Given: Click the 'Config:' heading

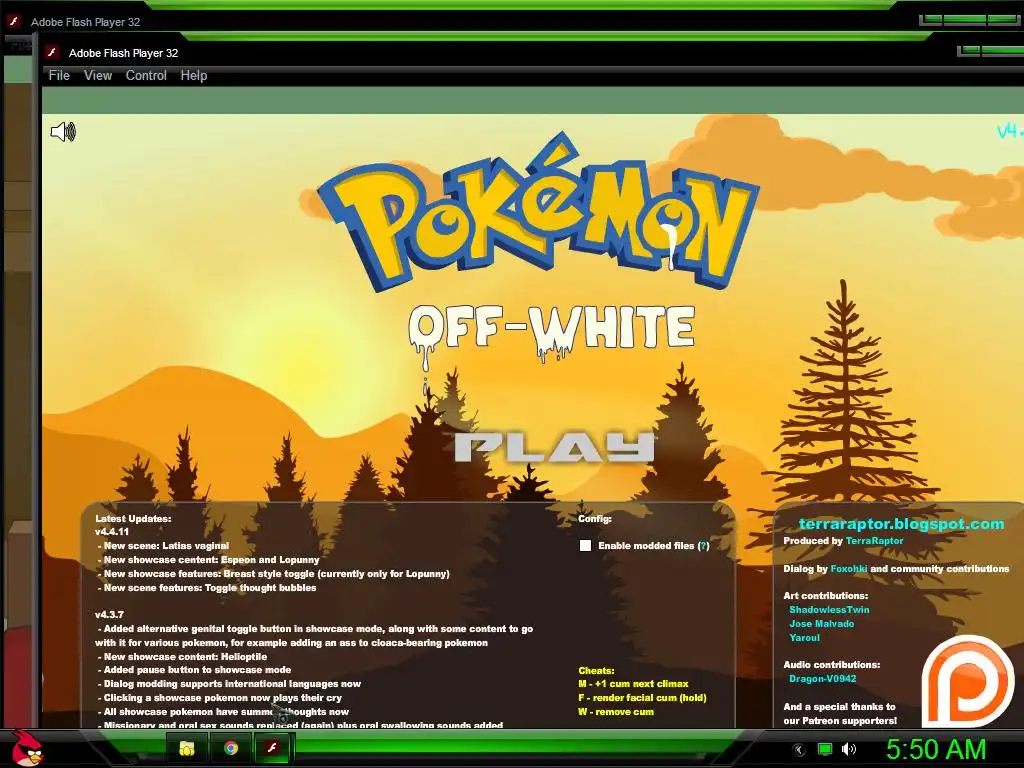Looking at the screenshot, I should tap(595, 519).
